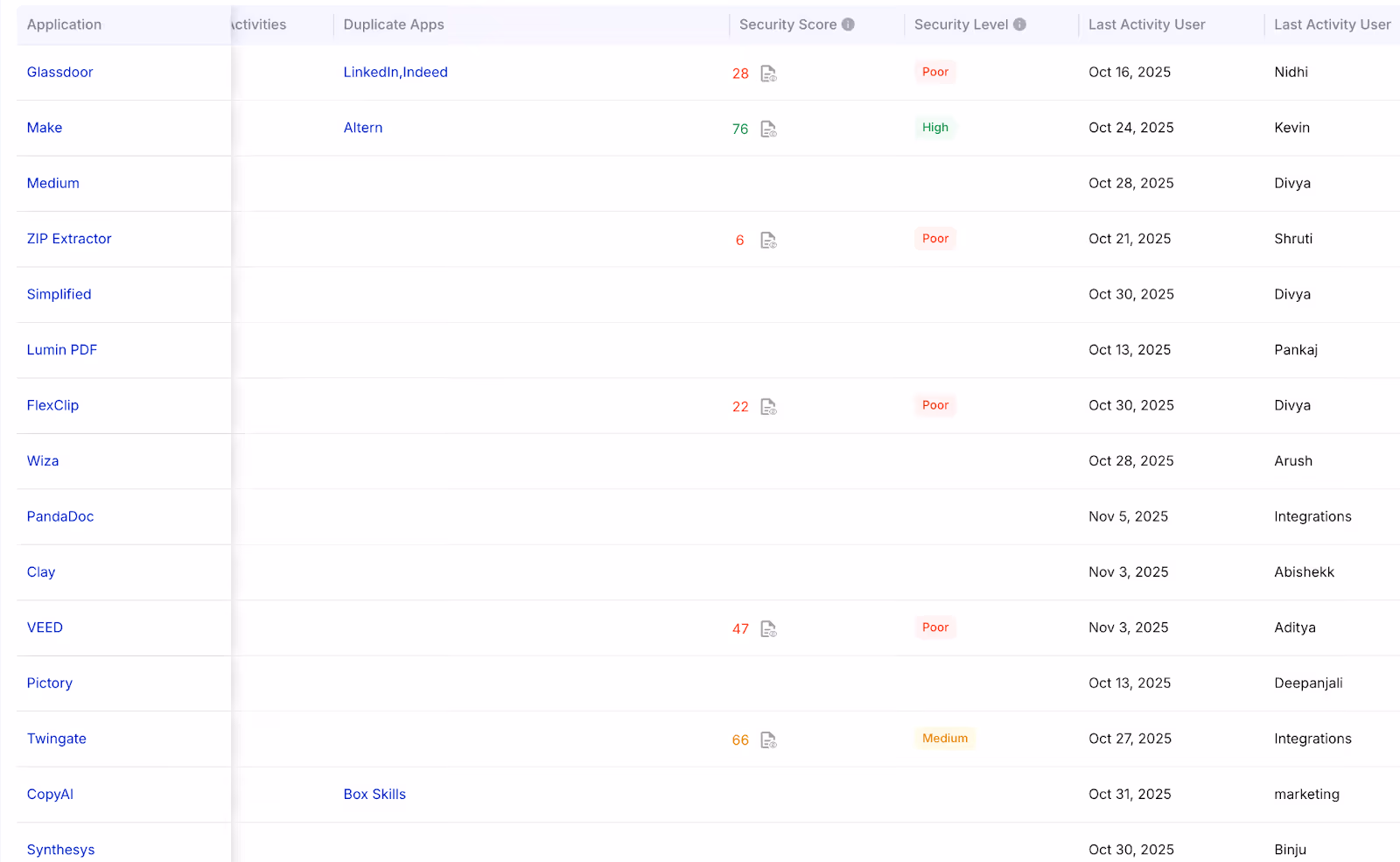Screen dimensions: 1400x862
Task: Open the Altern duplicate app link
Action: coord(363,128)
